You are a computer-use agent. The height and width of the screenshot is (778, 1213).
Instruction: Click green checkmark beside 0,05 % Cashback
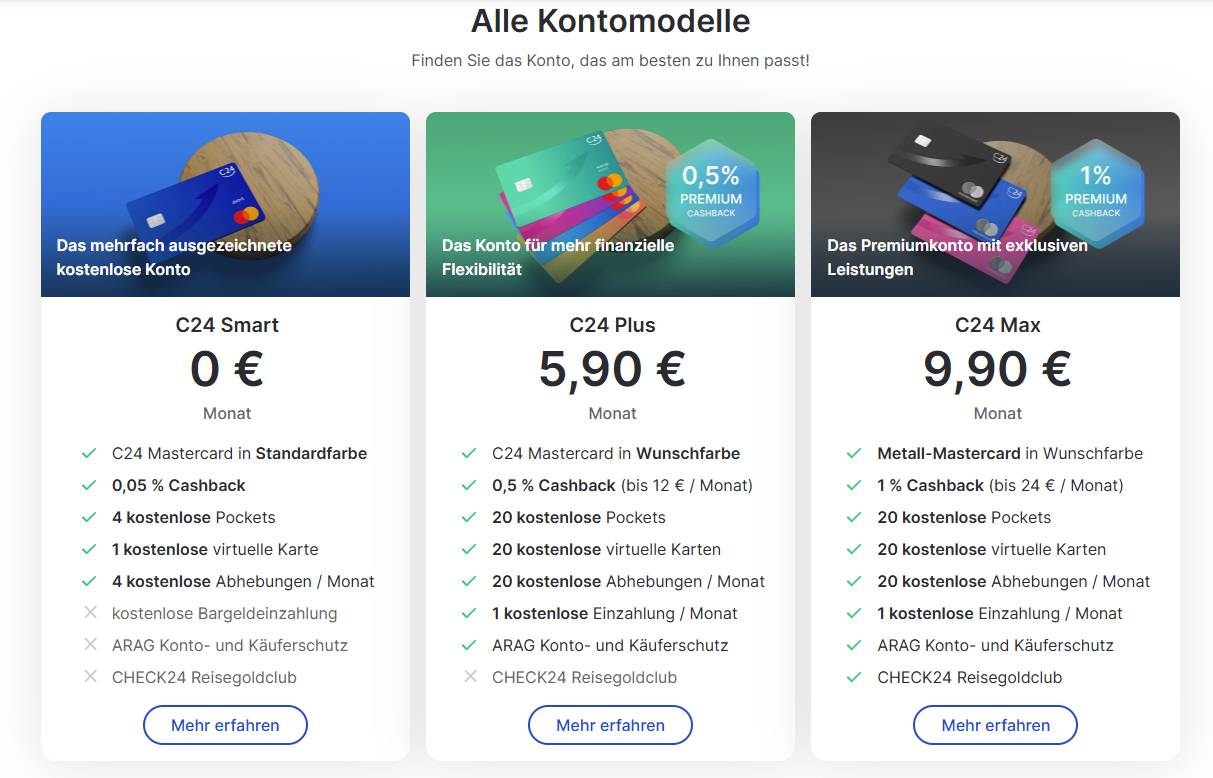point(89,485)
